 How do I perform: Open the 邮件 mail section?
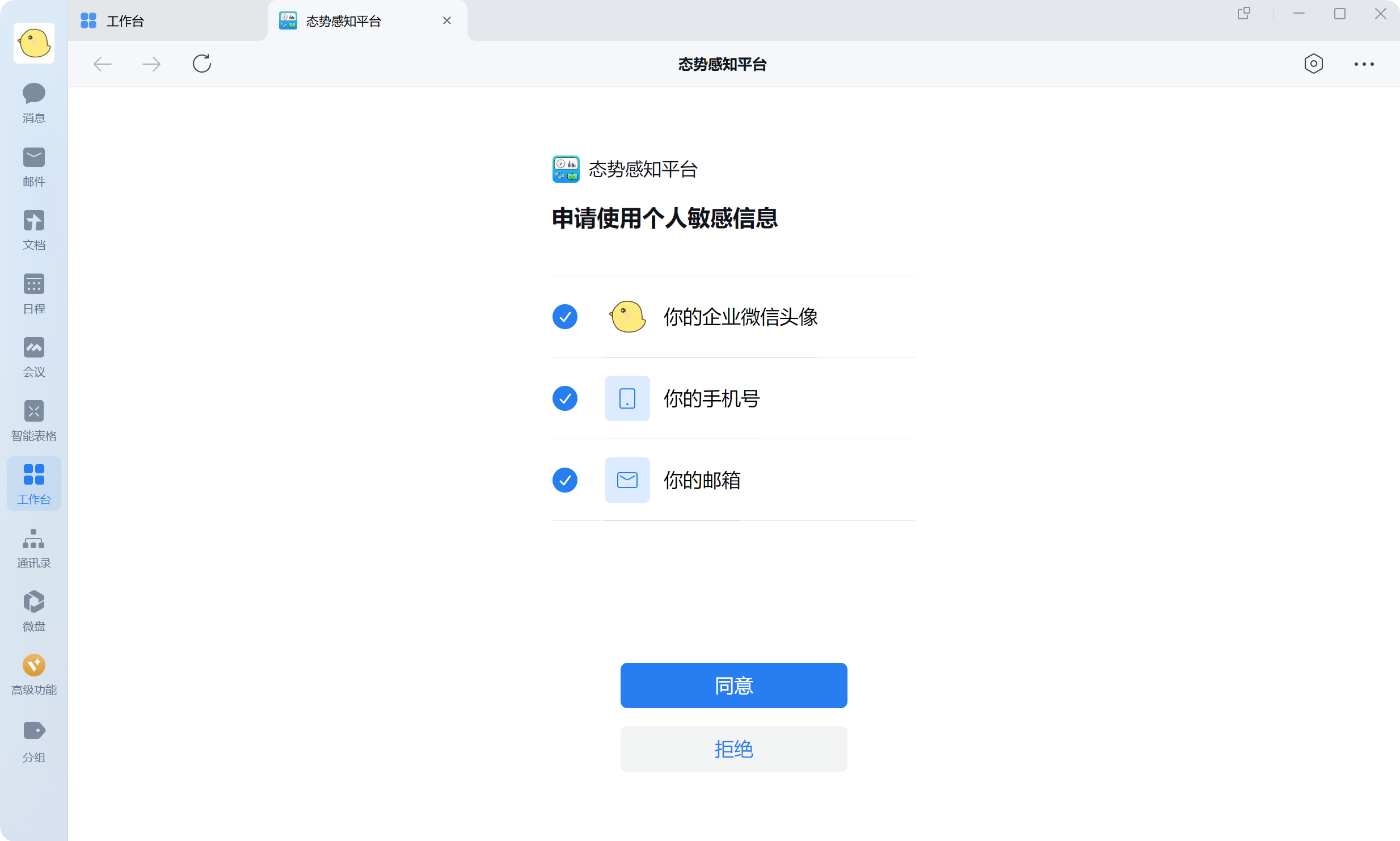(x=33, y=166)
